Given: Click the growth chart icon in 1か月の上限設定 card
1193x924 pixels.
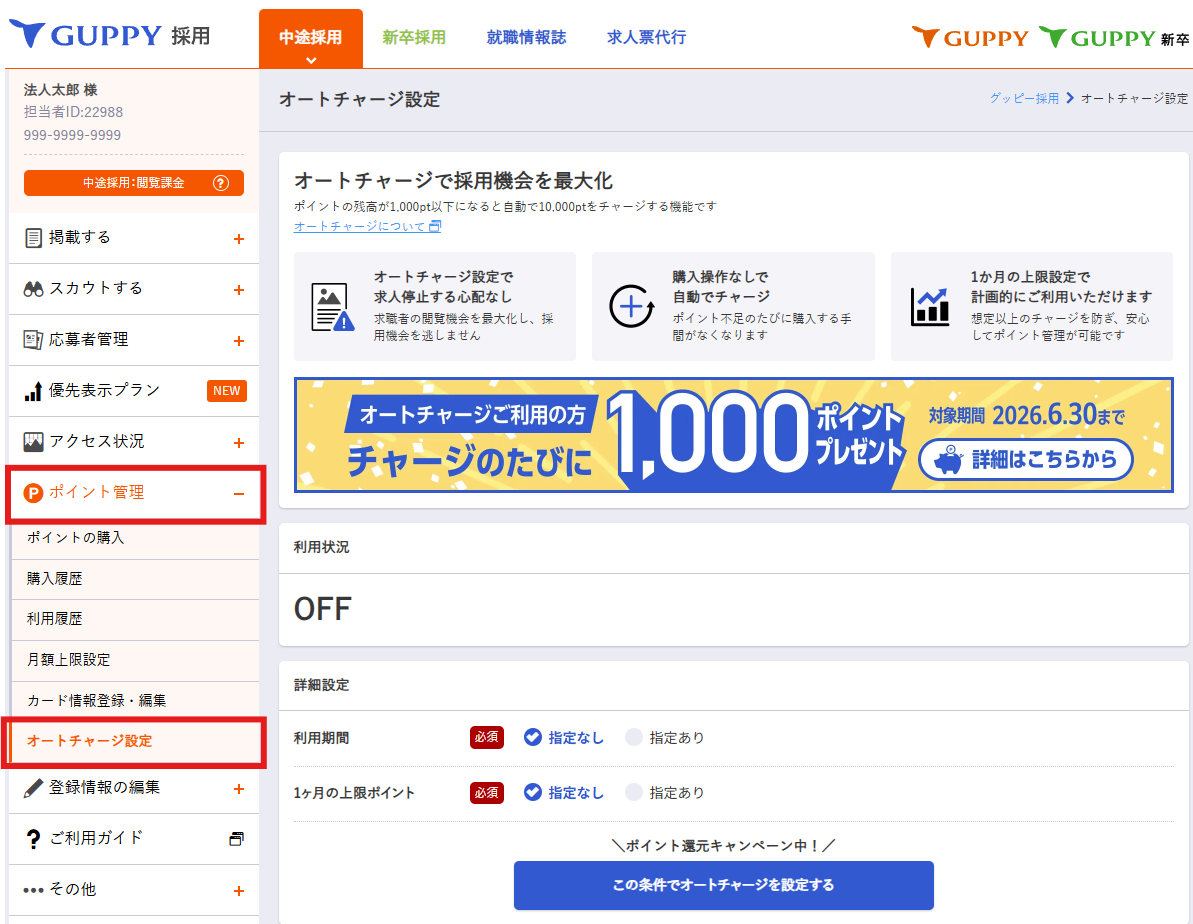Looking at the screenshot, I should tap(930, 307).
